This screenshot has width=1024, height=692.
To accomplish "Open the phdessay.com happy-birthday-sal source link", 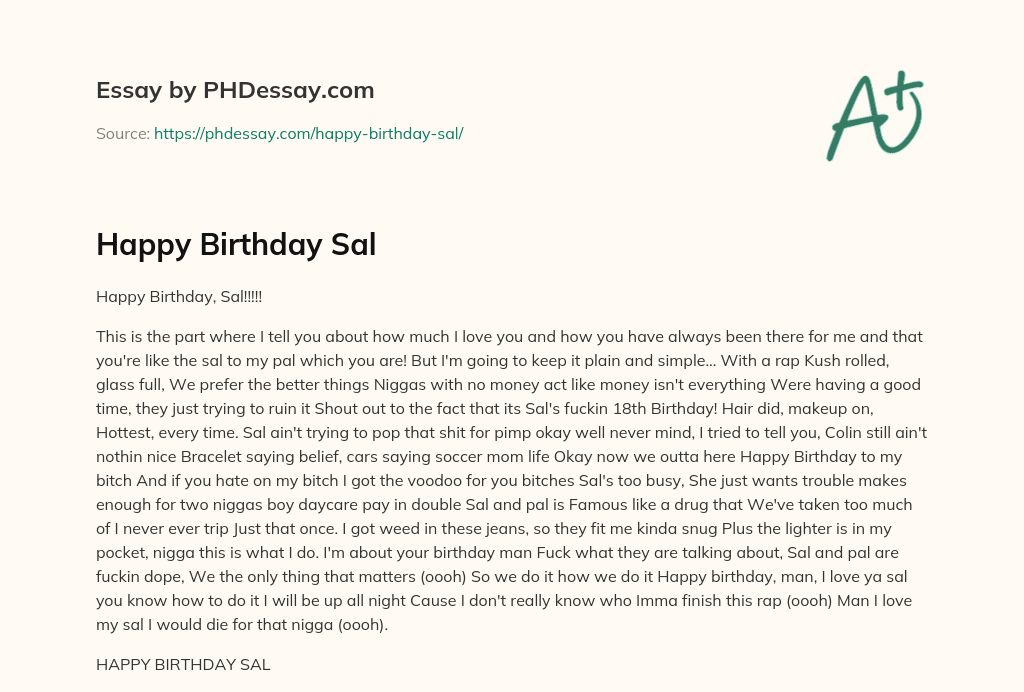I will coord(308,133).
